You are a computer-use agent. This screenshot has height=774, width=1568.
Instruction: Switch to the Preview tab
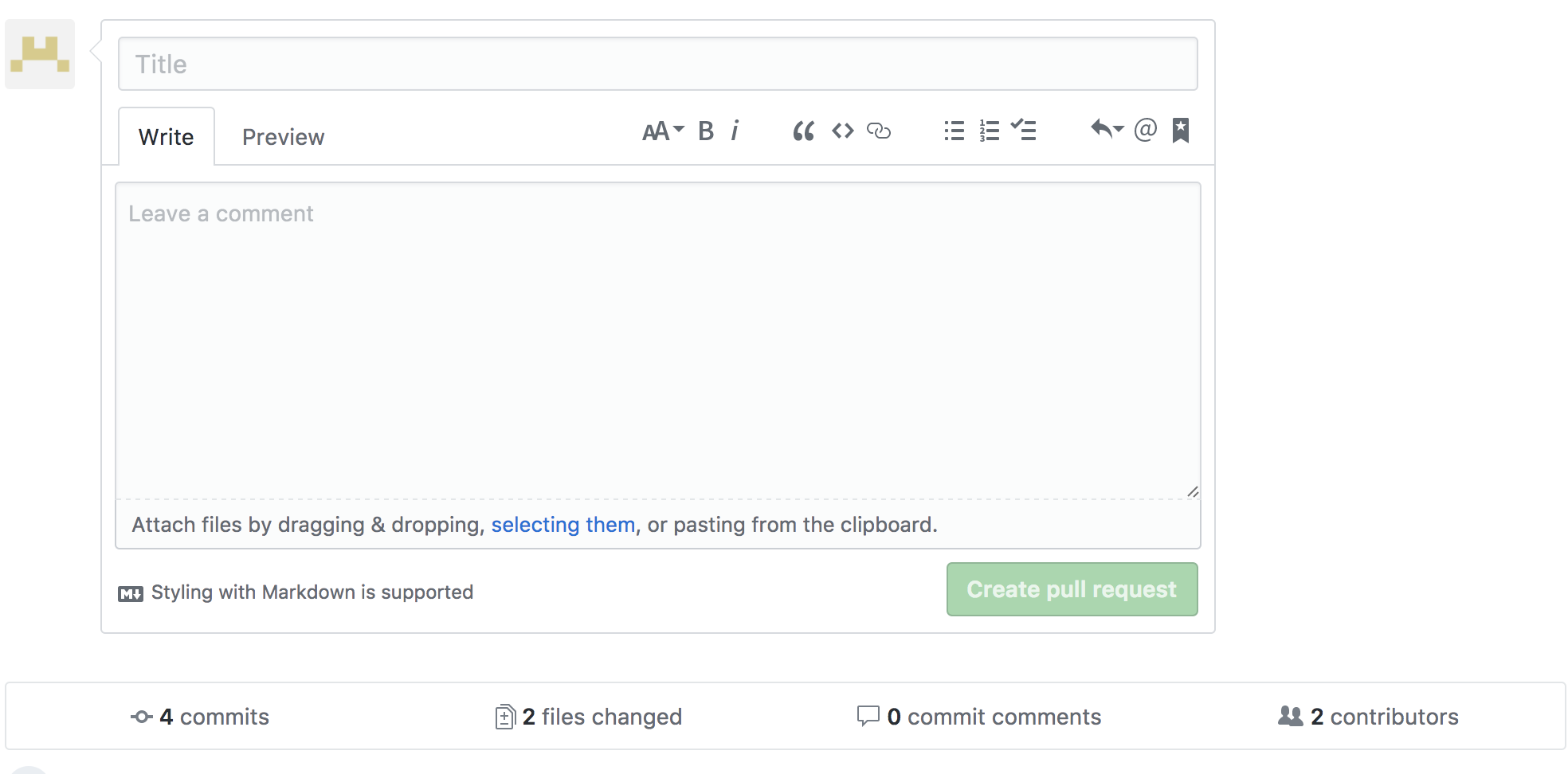283,137
